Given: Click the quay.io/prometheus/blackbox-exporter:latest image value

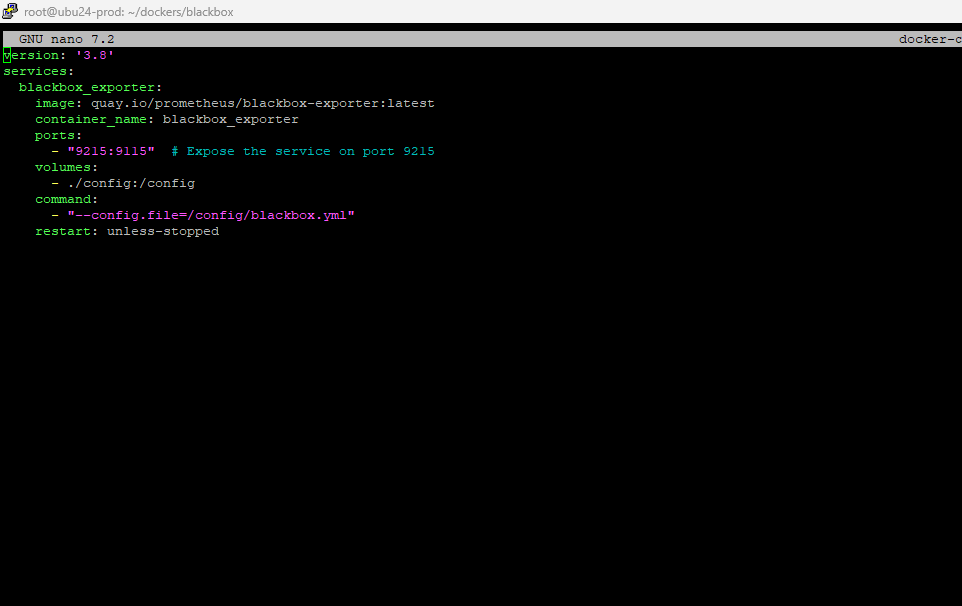Looking at the screenshot, I should coord(263,103).
